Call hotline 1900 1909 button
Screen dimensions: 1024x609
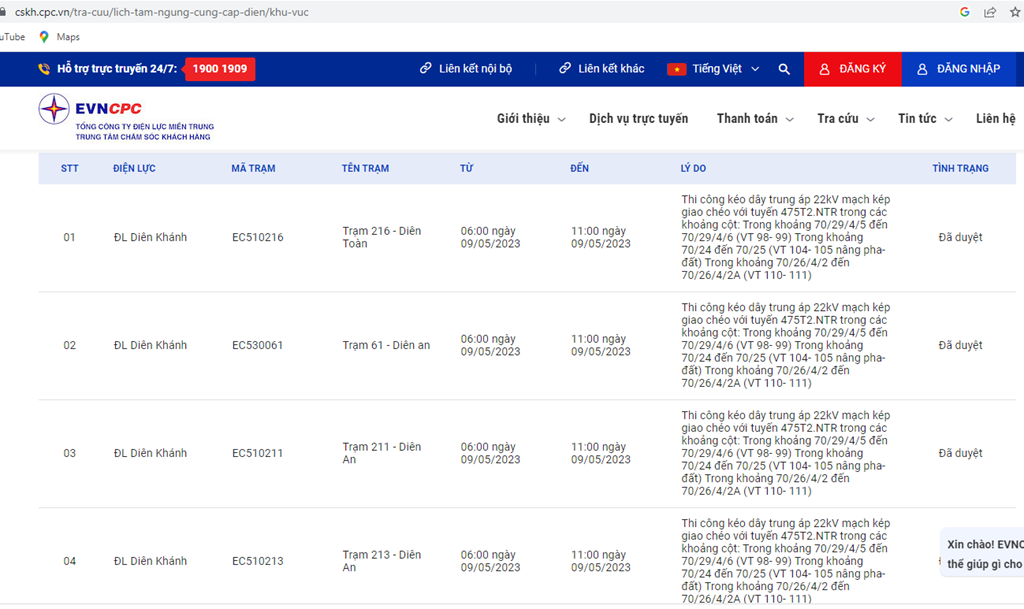(x=220, y=69)
